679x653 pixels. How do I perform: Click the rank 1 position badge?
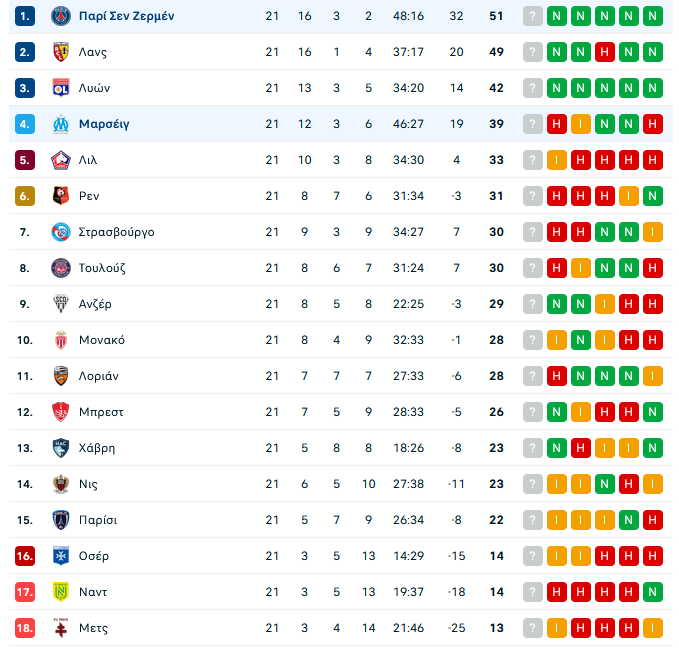(25, 16)
